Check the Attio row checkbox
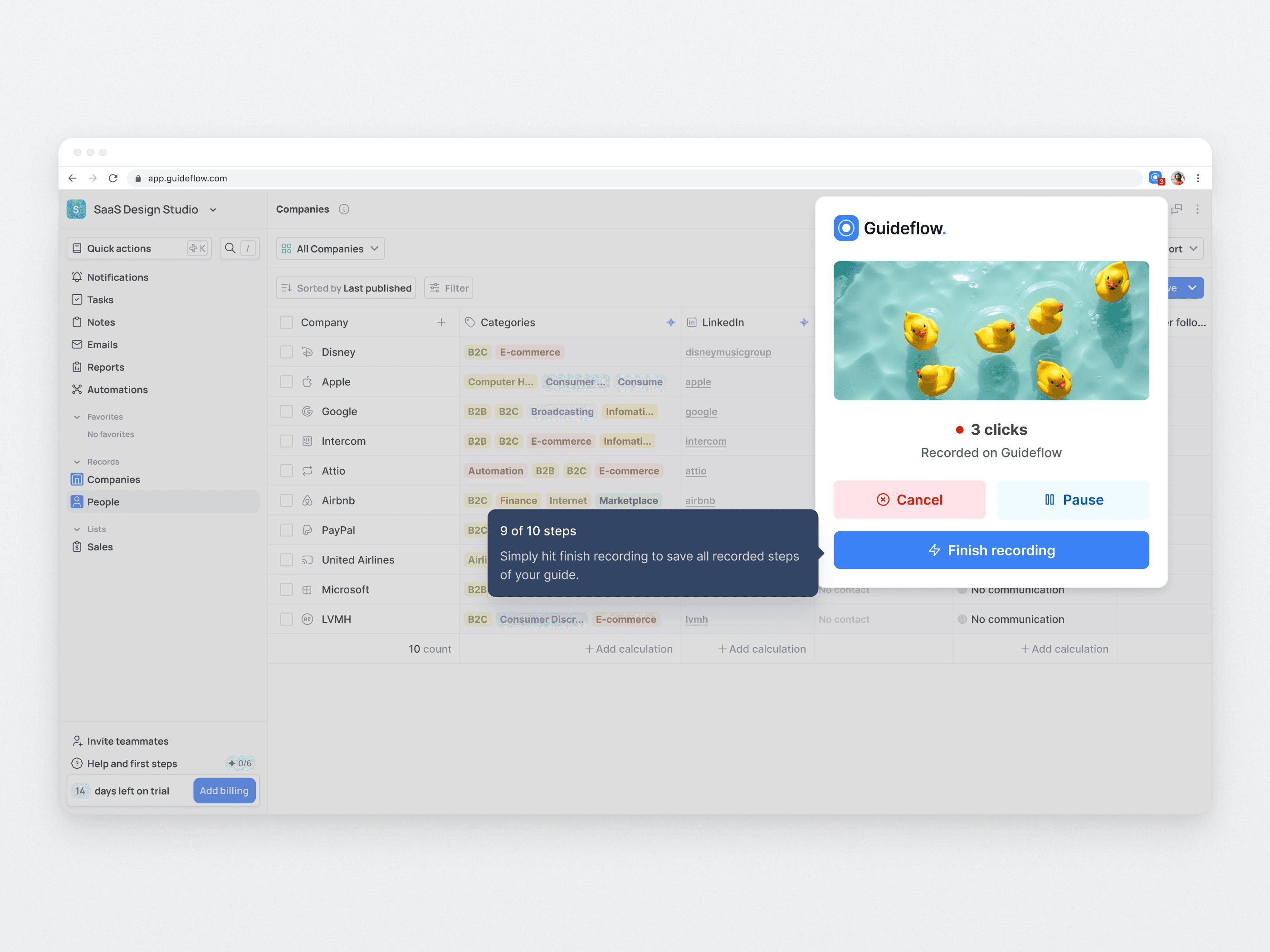The image size is (1270, 952). (287, 471)
